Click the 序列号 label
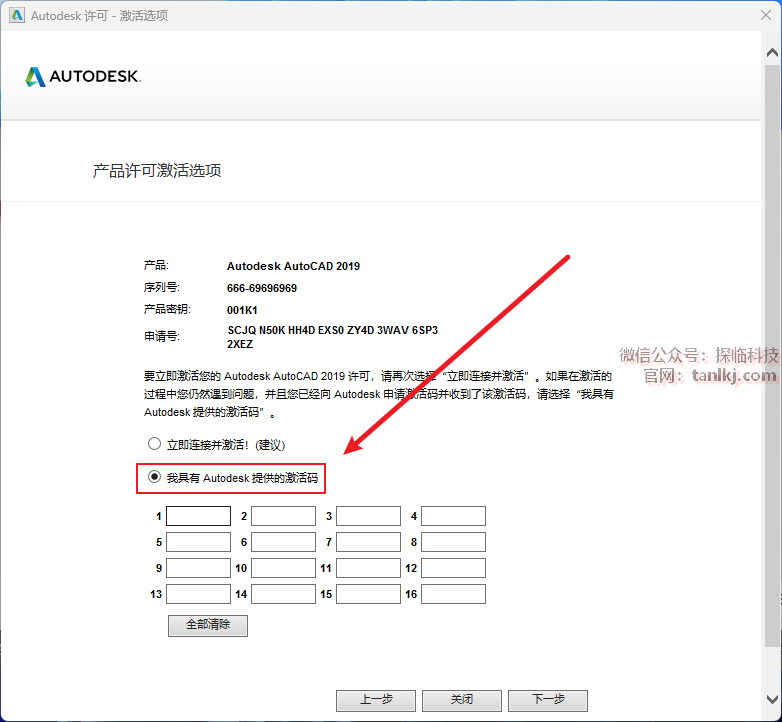This screenshot has width=782, height=722. pyautogui.click(x=162, y=288)
